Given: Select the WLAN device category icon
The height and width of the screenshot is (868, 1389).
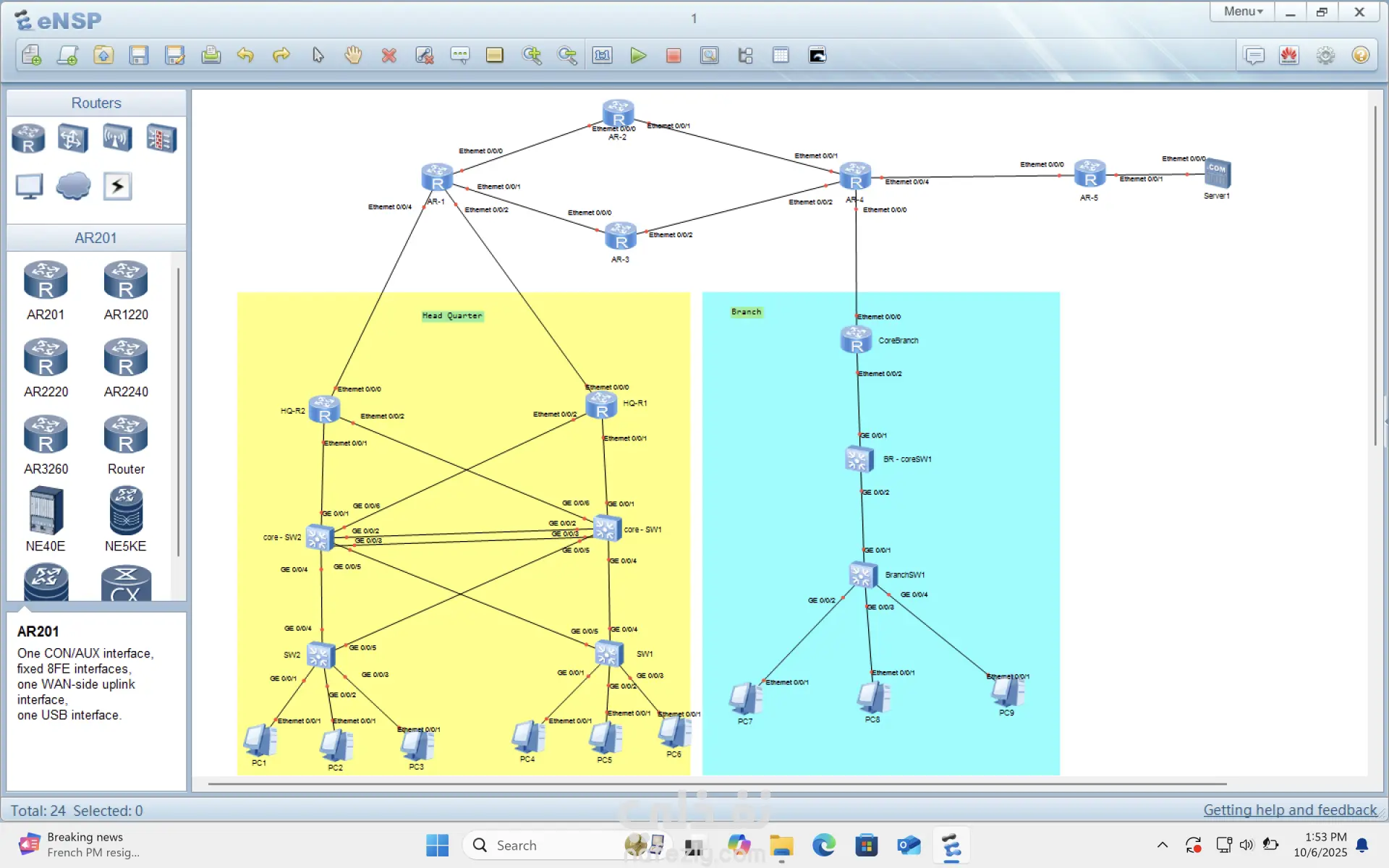Looking at the screenshot, I should [117, 138].
